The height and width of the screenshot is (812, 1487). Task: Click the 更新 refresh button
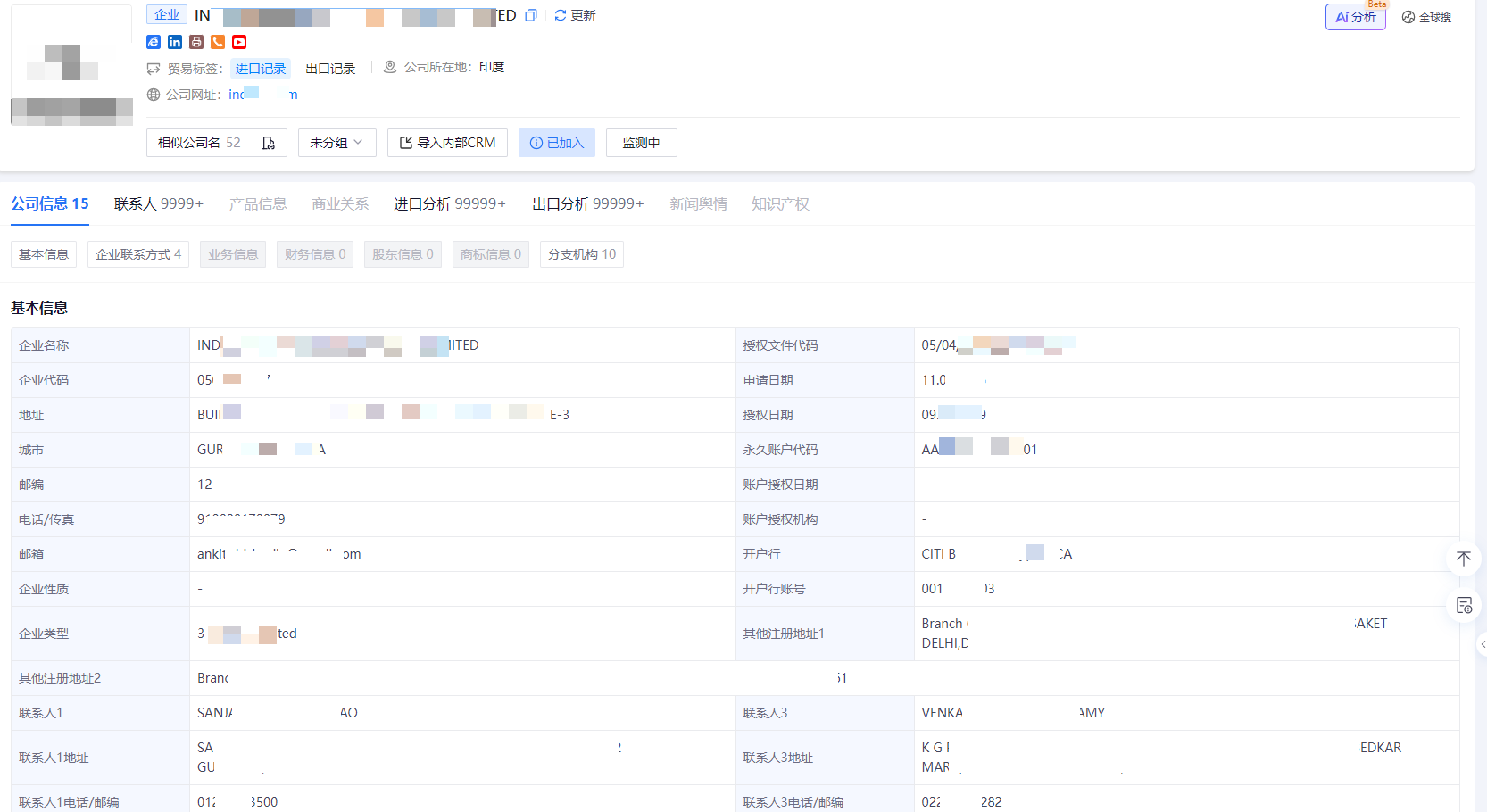click(x=575, y=14)
